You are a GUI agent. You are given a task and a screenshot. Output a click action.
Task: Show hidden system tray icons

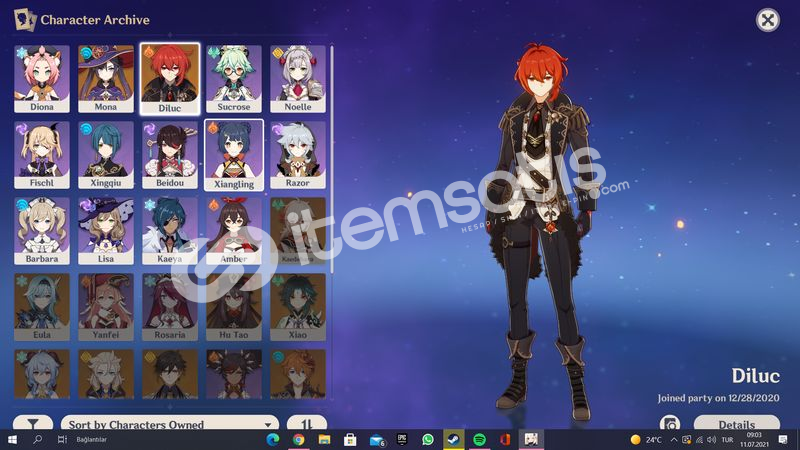click(674, 440)
